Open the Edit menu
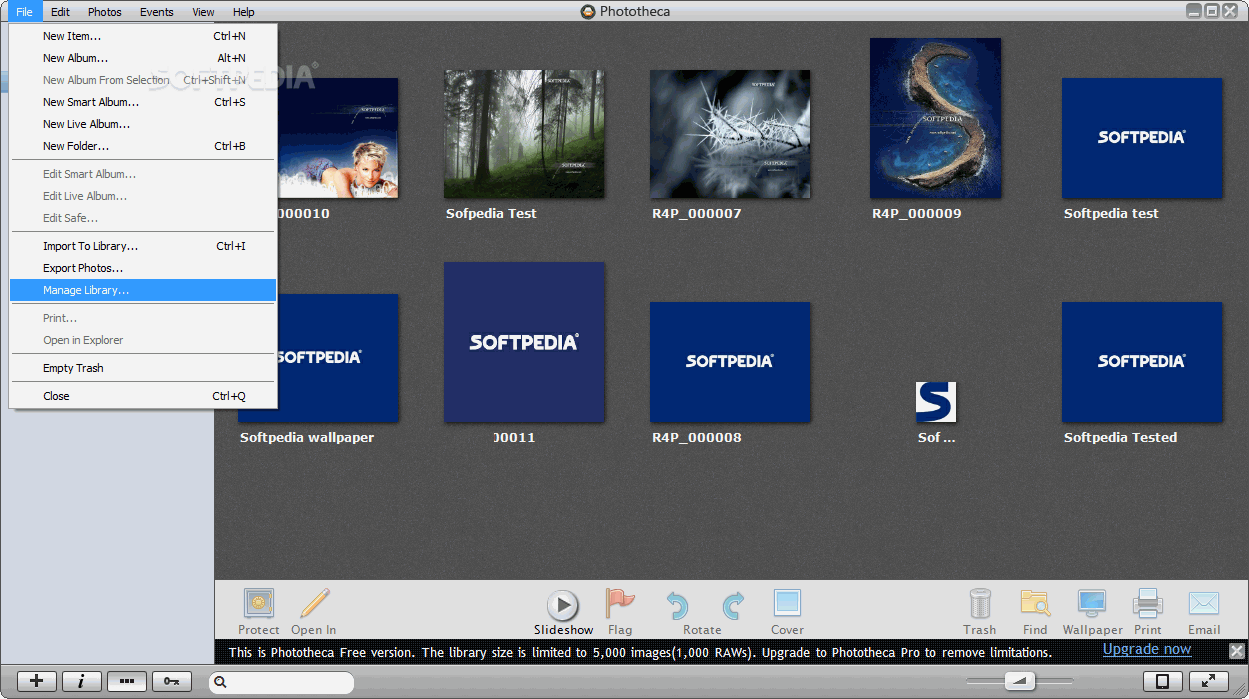This screenshot has width=1249, height=699. [60, 12]
